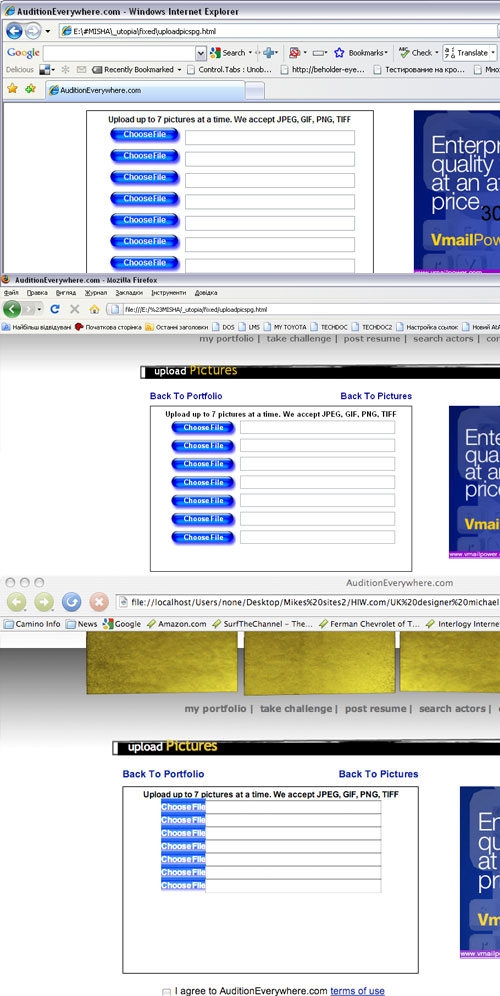Viewport: 500px width, 996px height.
Task: Open the MY TOYOTA bookmark
Action: click(285, 327)
